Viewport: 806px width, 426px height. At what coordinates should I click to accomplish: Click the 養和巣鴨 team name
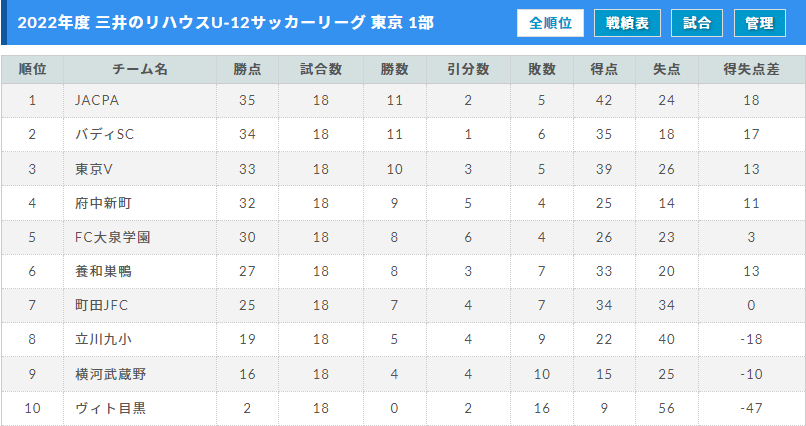pyautogui.click(x=103, y=271)
